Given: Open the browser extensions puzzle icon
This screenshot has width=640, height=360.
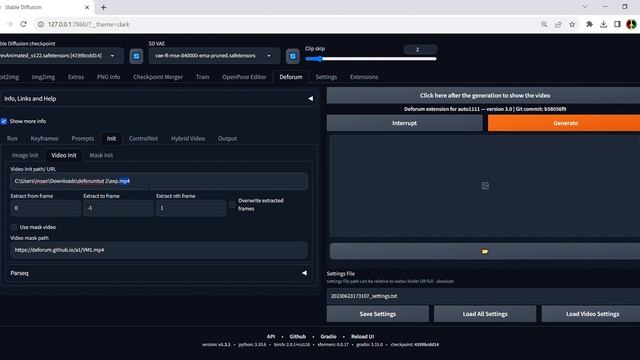Looking at the screenshot, I should (589, 24).
